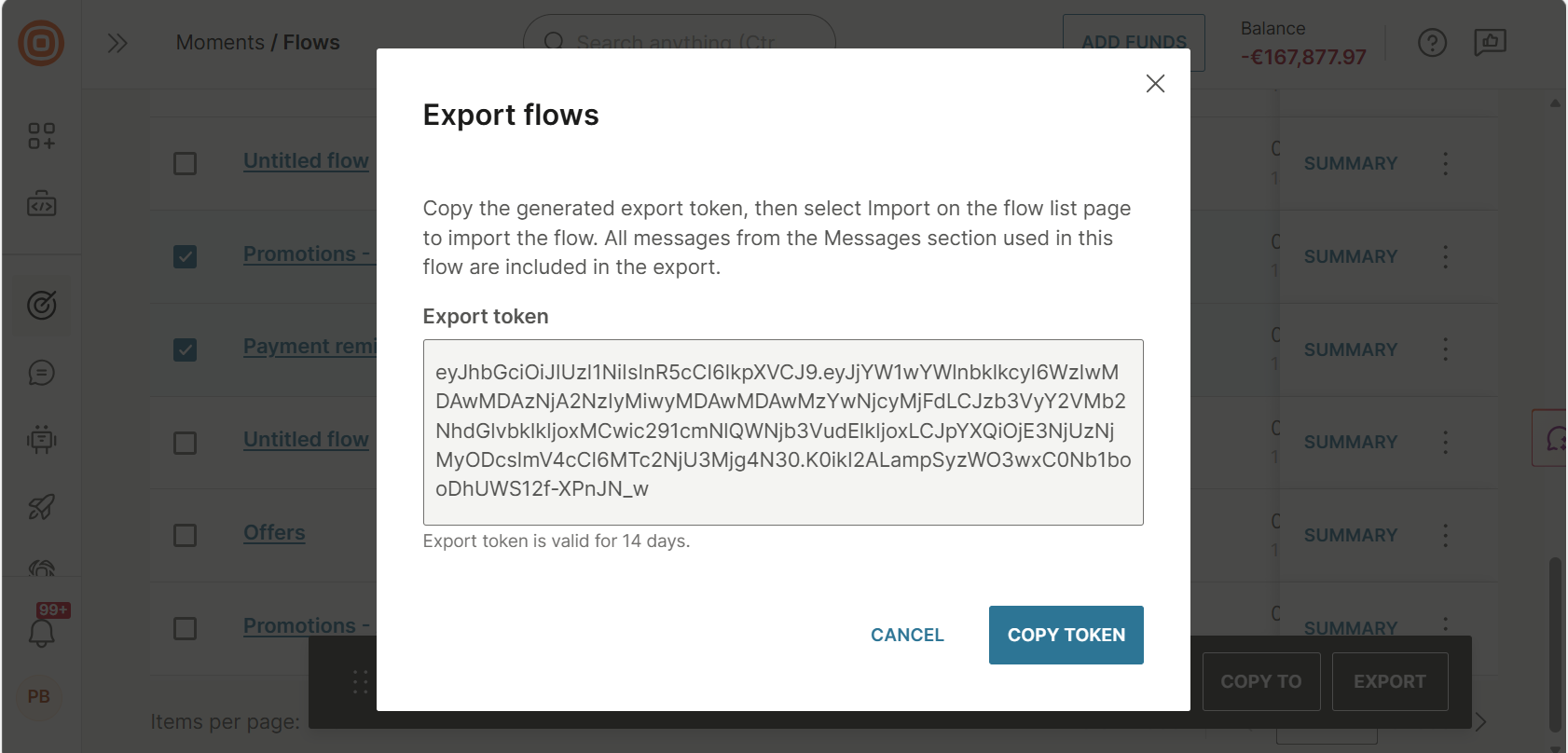This screenshot has height=753, width=1568.
Task: Select the Moments target icon in sidebar
Action: [x=41, y=305]
